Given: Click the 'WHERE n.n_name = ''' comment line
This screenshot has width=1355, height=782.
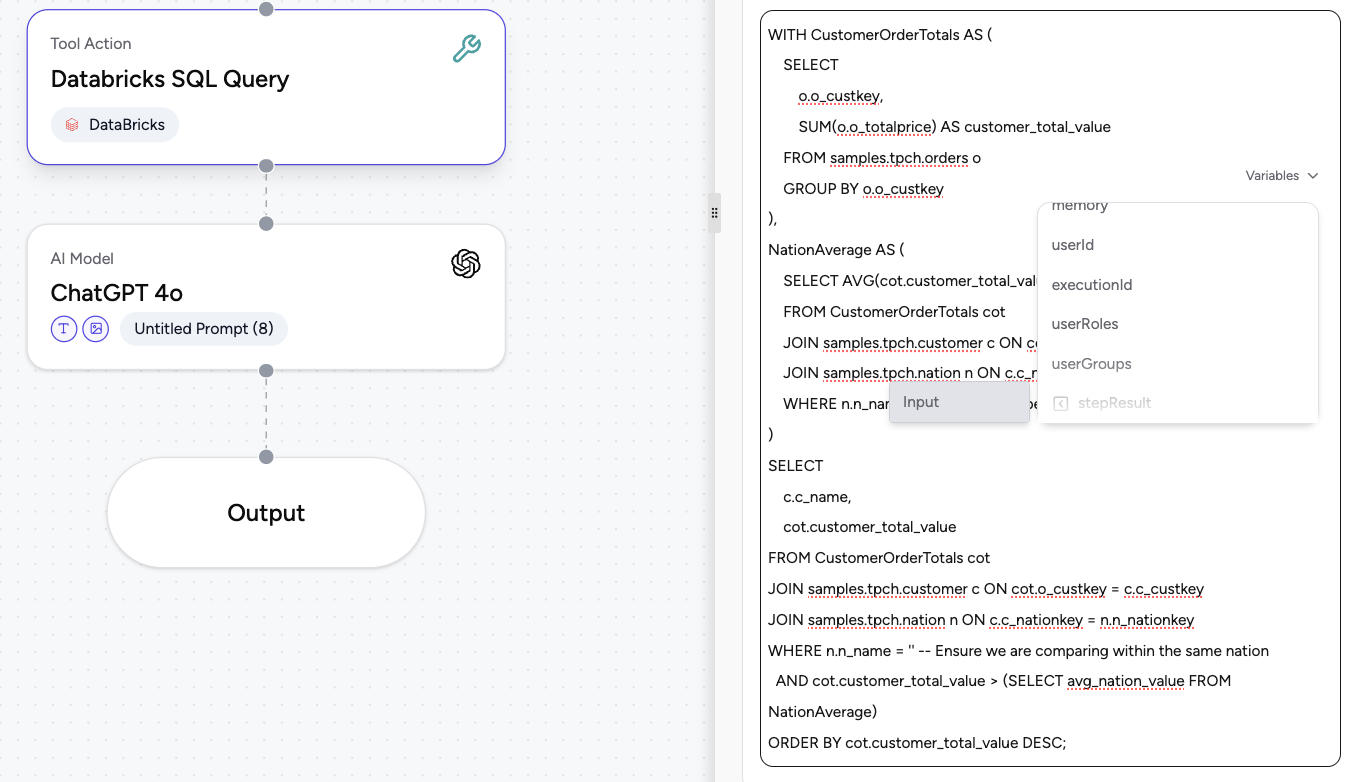Looking at the screenshot, I should [x=1018, y=651].
